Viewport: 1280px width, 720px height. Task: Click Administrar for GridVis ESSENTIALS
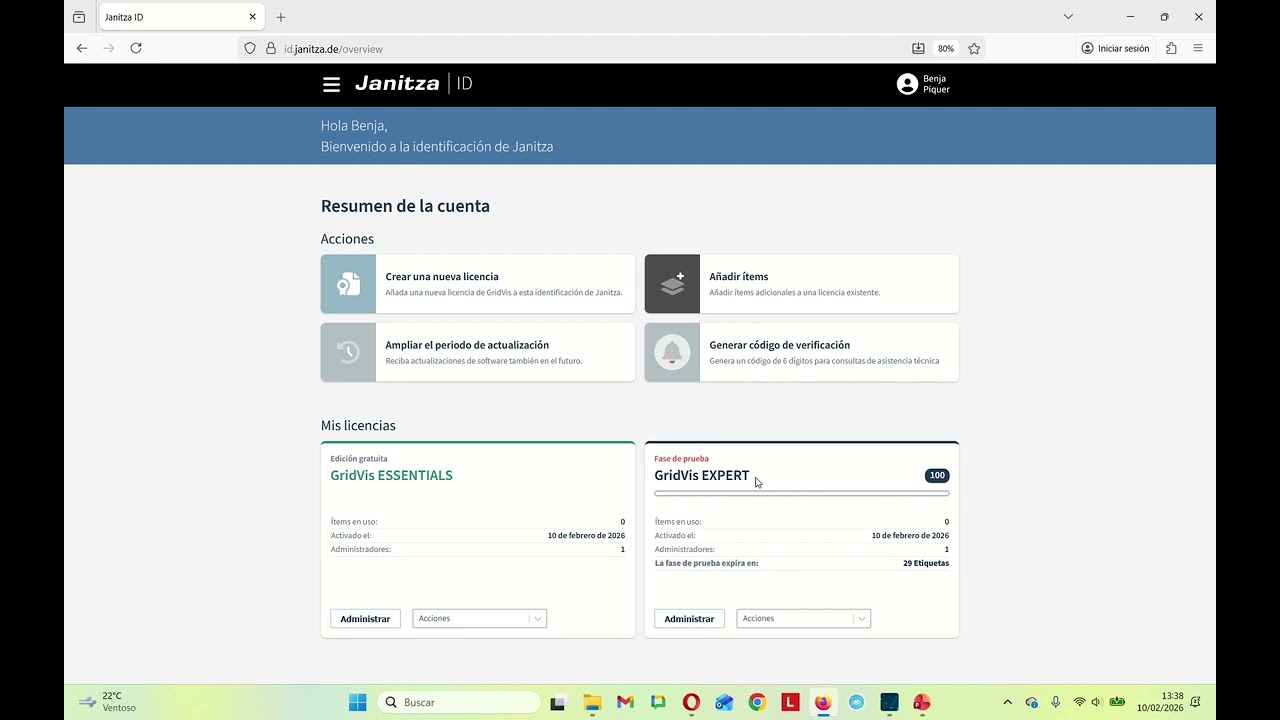pos(365,618)
